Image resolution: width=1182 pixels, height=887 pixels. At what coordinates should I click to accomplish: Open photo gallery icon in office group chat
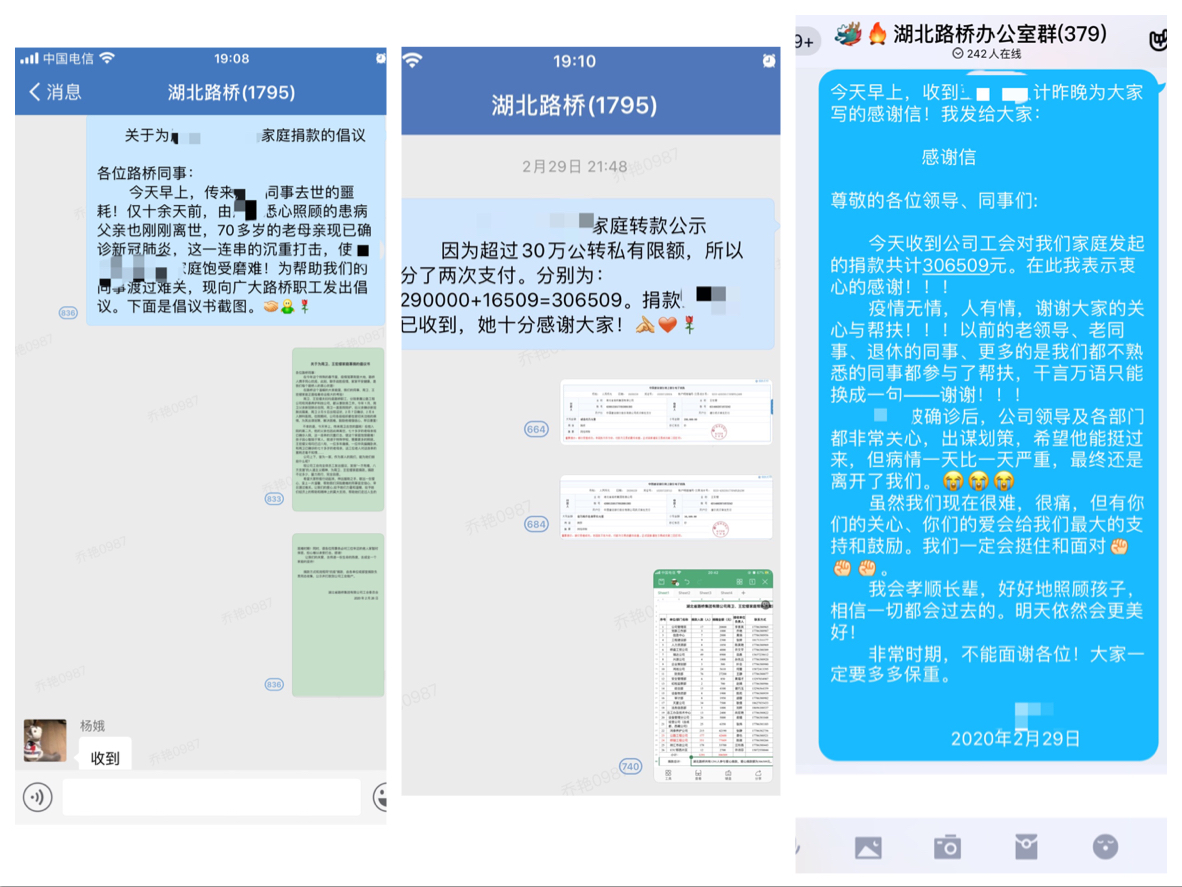click(x=868, y=847)
